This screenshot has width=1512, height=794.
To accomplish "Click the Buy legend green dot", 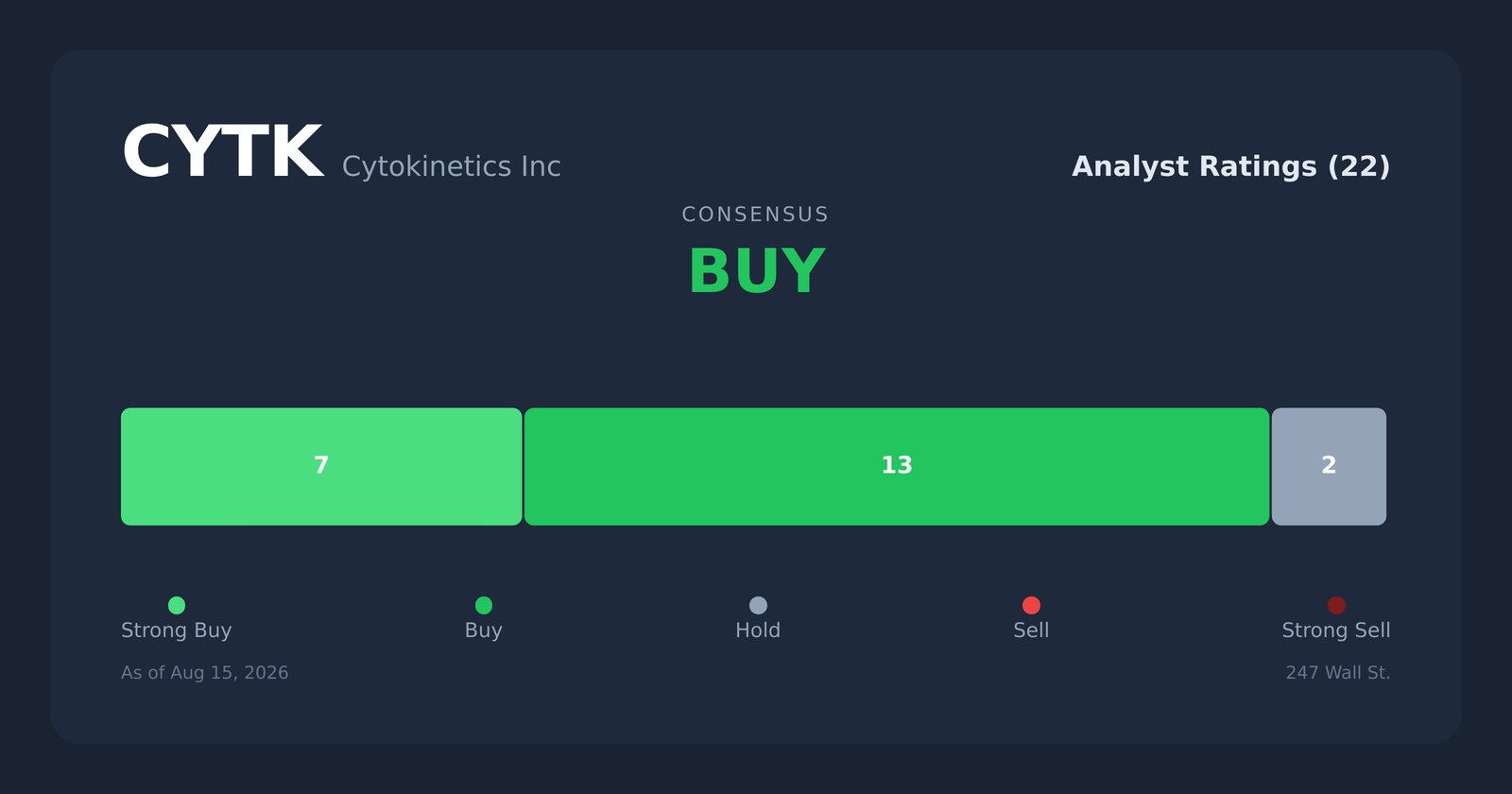I will [x=484, y=605].
